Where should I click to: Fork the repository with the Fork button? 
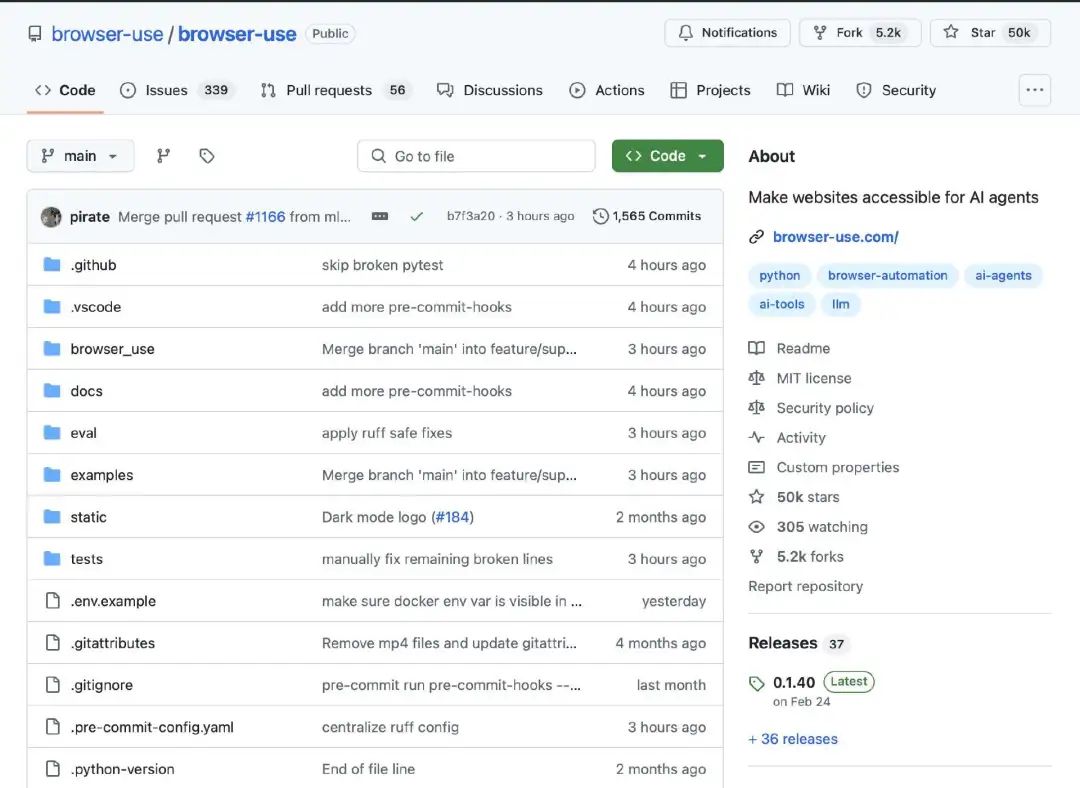tap(856, 33)
